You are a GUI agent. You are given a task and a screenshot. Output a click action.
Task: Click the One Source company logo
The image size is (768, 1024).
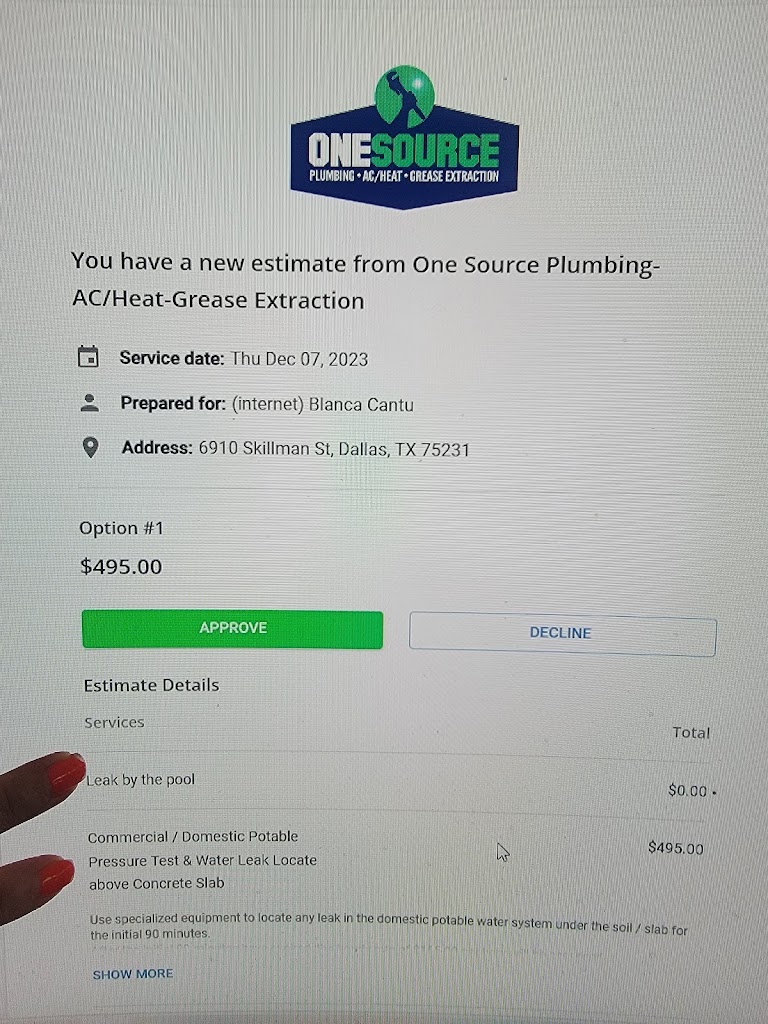pyautogui.click(x=404, y=138)
